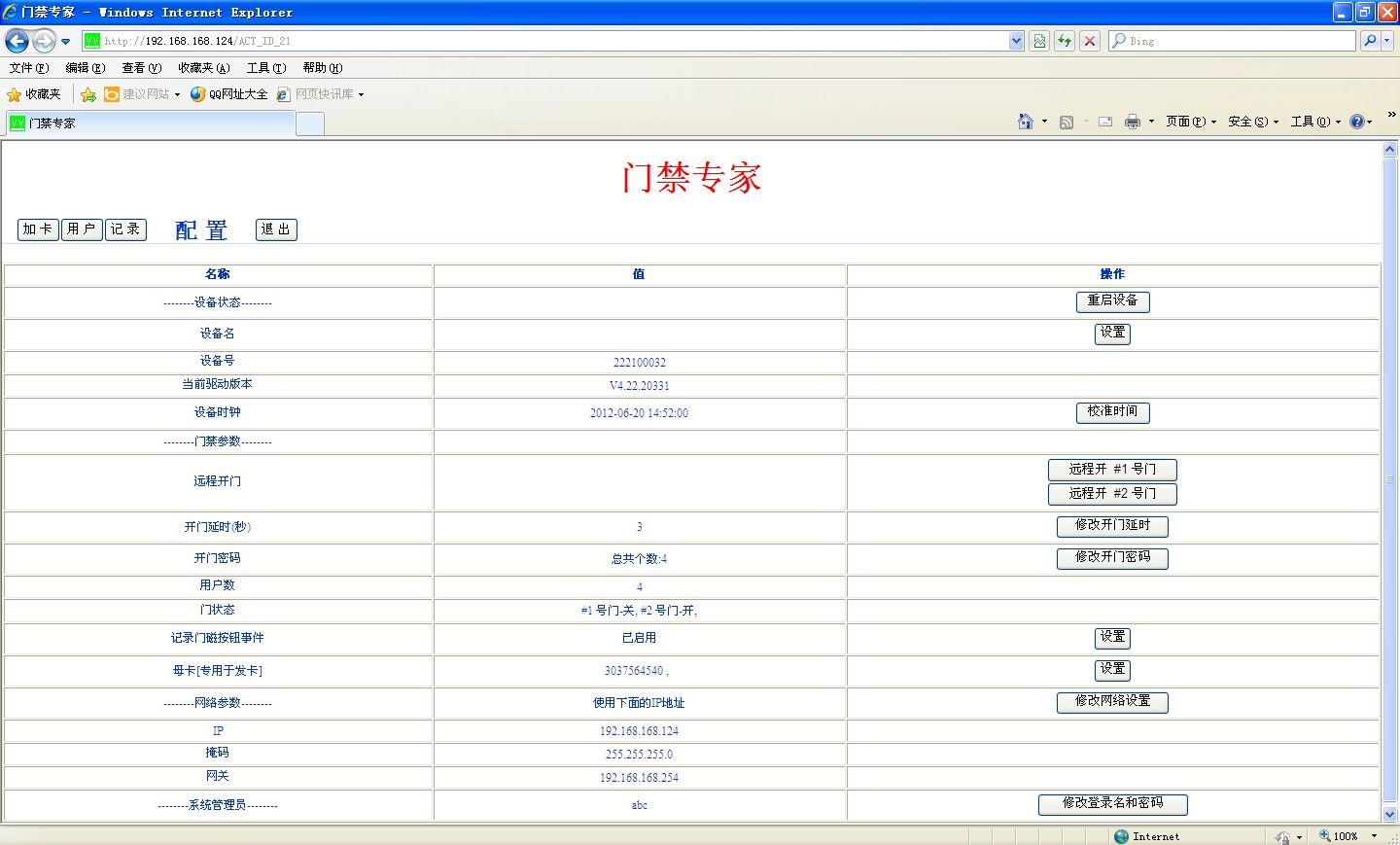Open the 文件 (File) menu
The height and width of the screenshot is (845, 1400).
28,68
